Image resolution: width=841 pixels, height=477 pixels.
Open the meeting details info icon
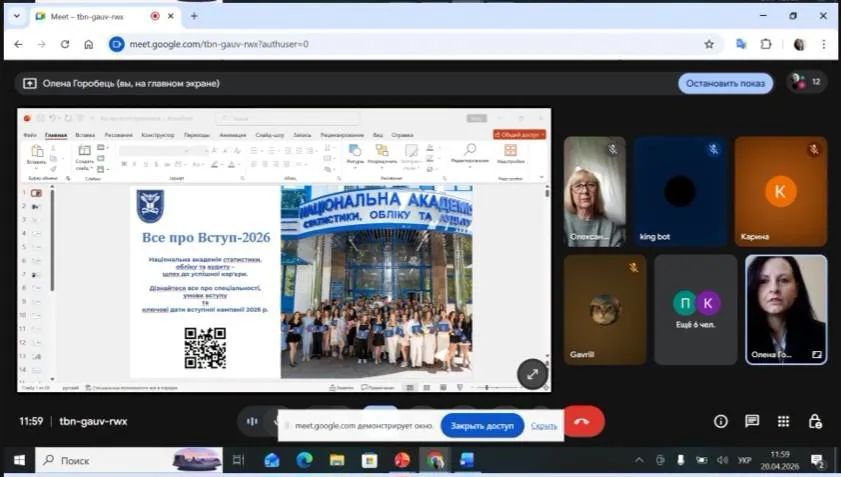pyautogui.click(x=720, y=422)
